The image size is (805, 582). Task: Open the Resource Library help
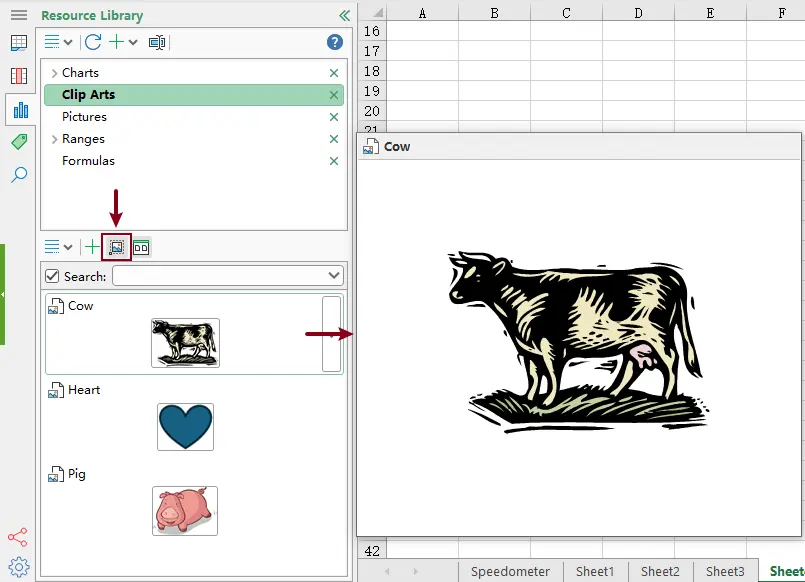[335, 42]
